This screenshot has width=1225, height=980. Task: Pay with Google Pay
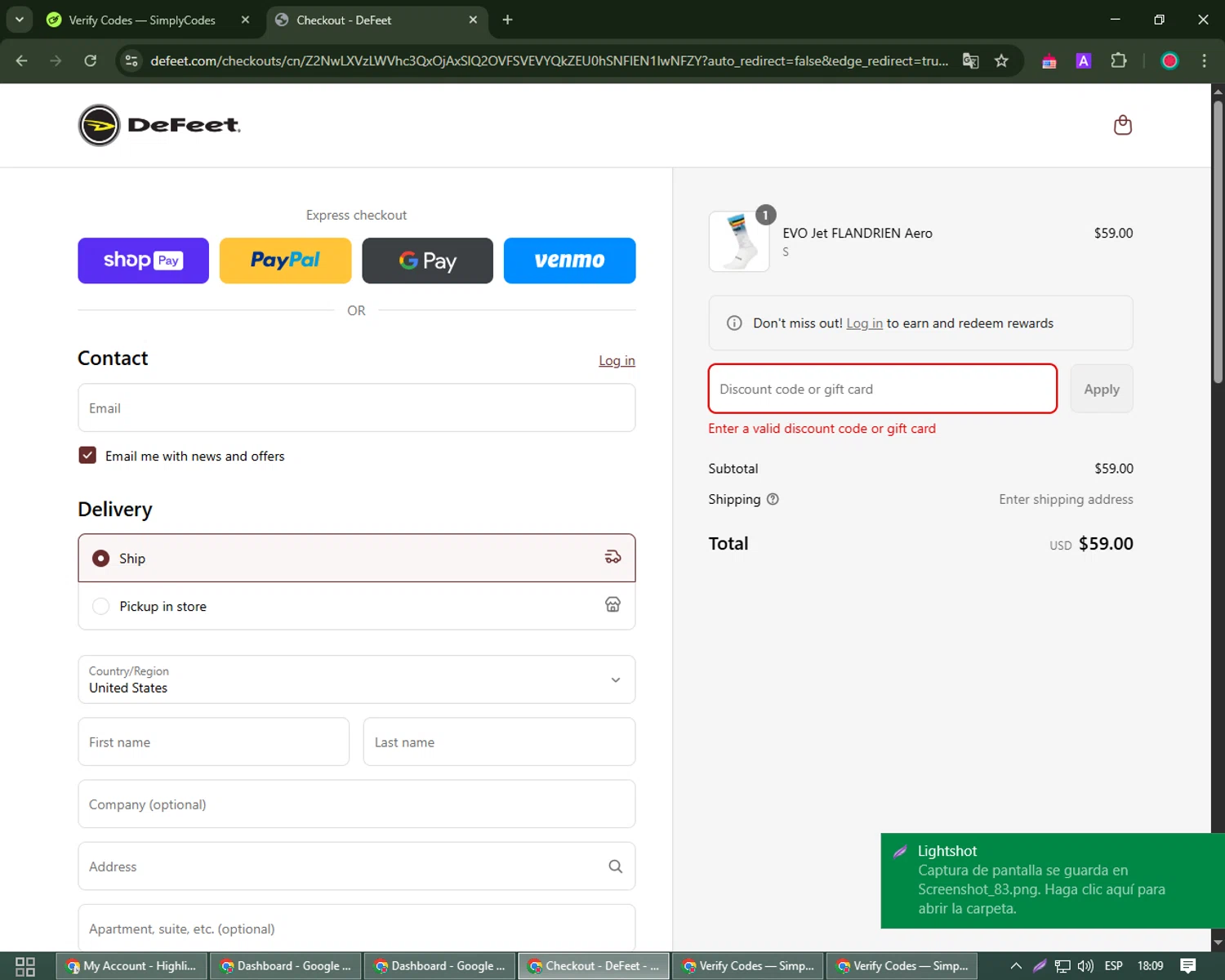click(427, 261)
